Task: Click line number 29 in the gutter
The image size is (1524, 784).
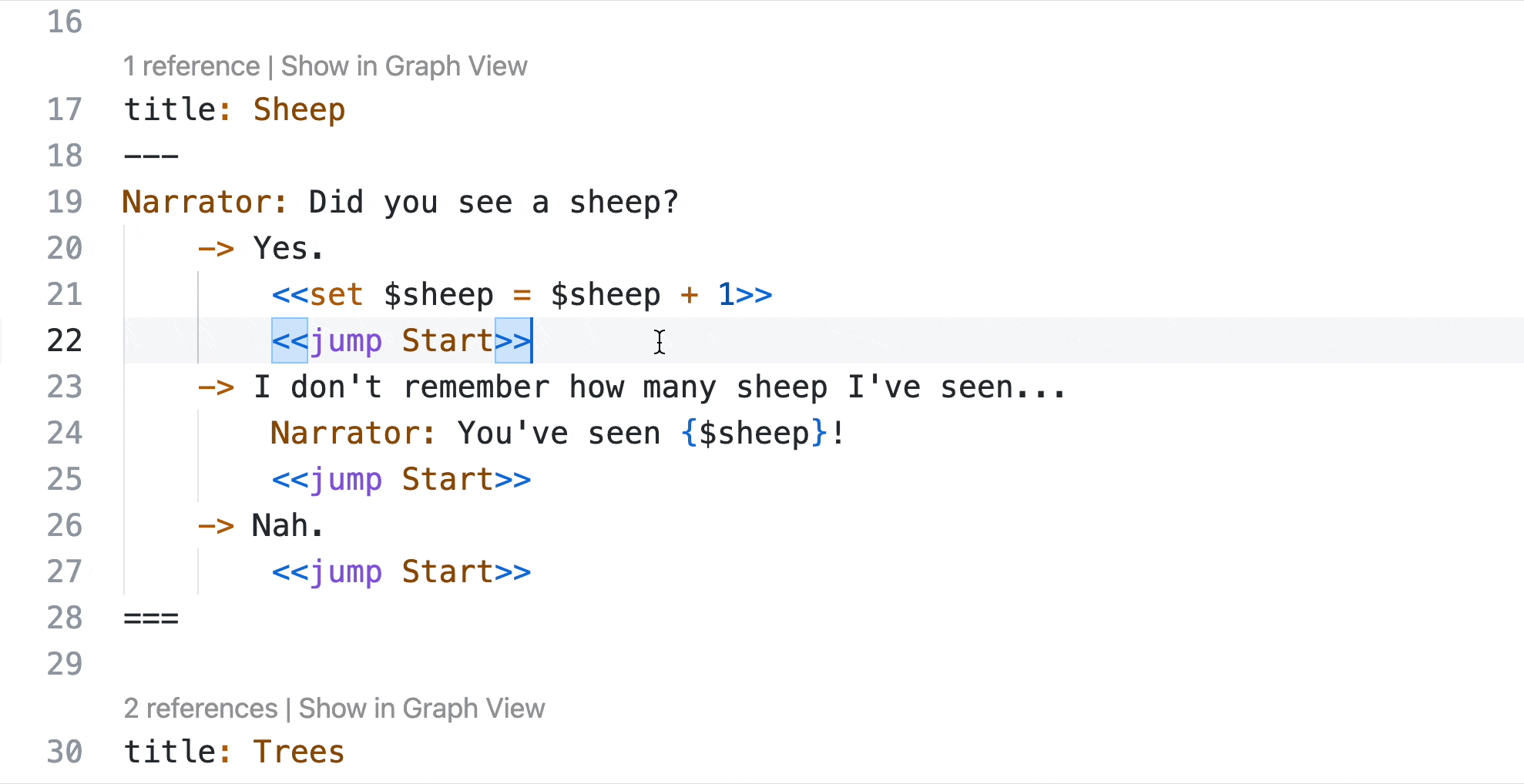Action: point(64,664)
